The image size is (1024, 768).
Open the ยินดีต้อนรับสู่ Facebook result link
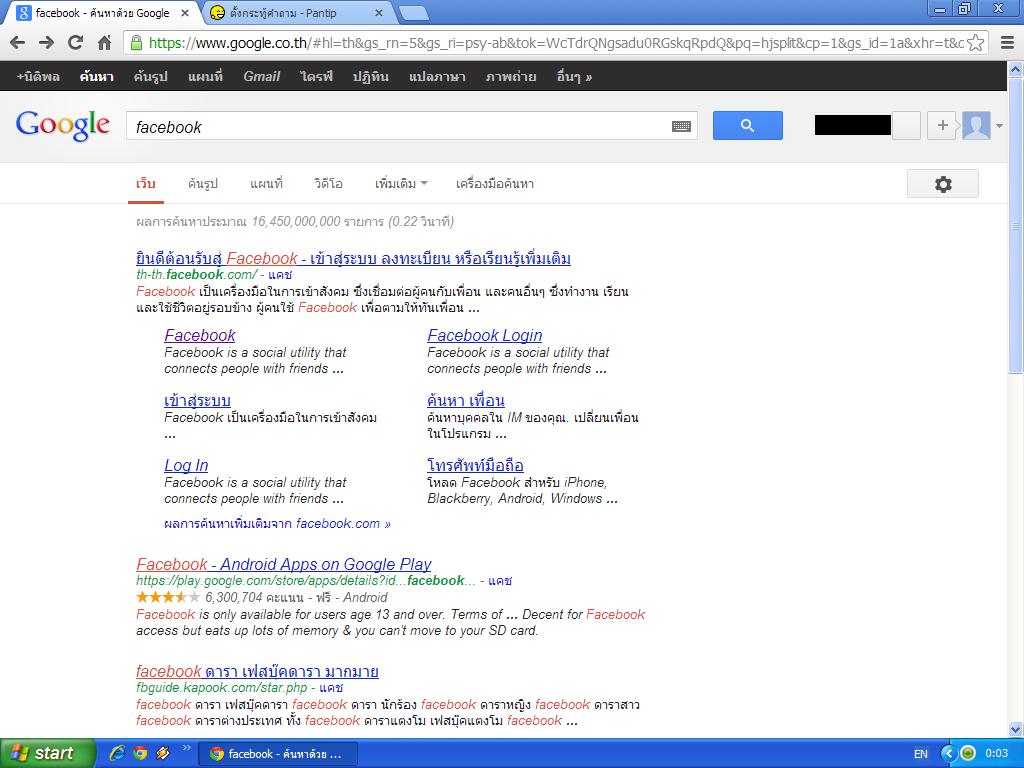pos(353,259)
